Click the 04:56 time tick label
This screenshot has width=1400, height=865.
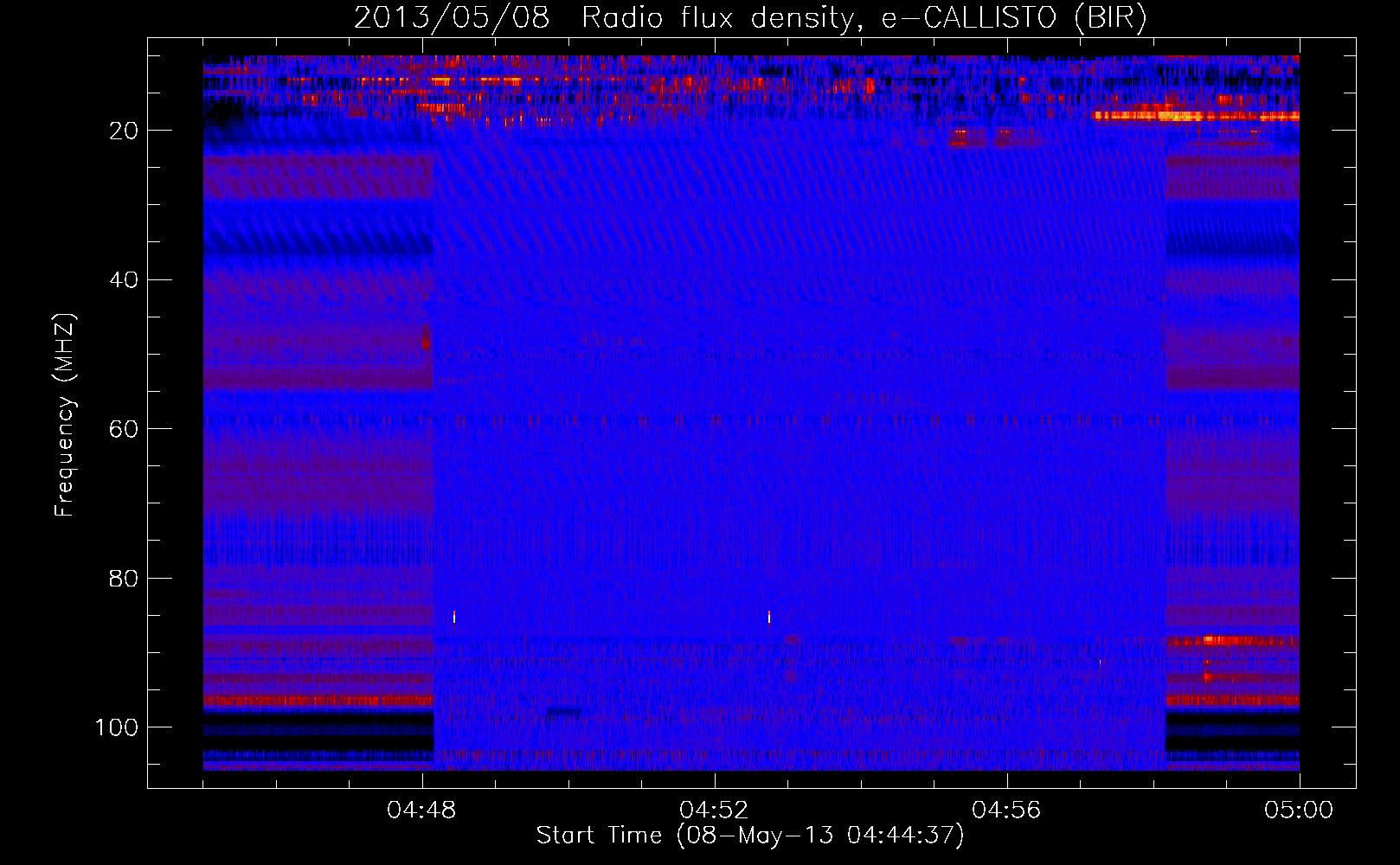[1006, 811]
